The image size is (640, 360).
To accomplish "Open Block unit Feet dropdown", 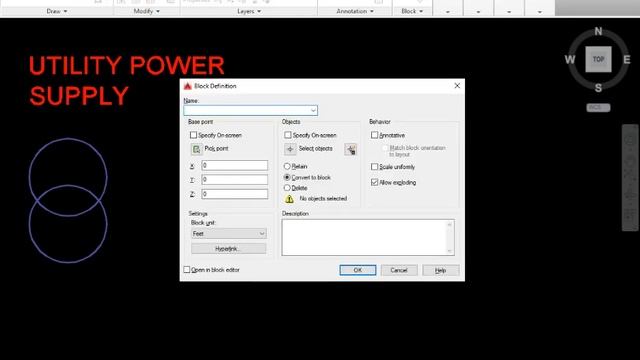I will (229, 233).
